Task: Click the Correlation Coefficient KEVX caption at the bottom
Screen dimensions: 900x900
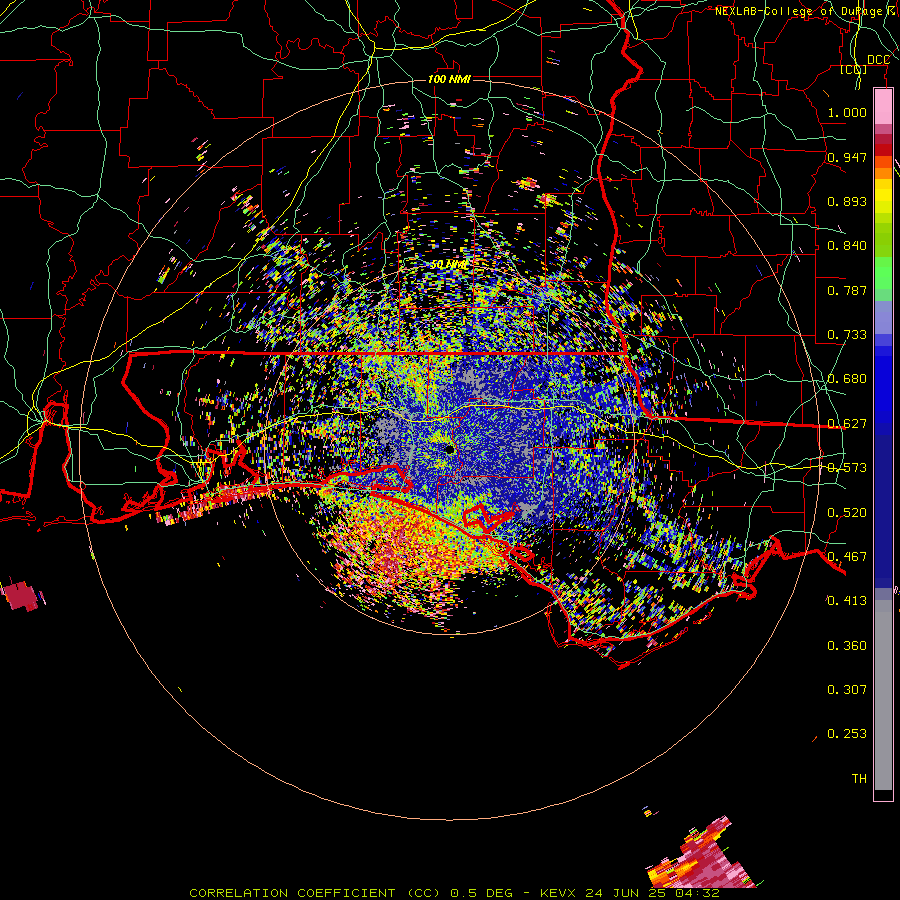Action: point(454,893)
